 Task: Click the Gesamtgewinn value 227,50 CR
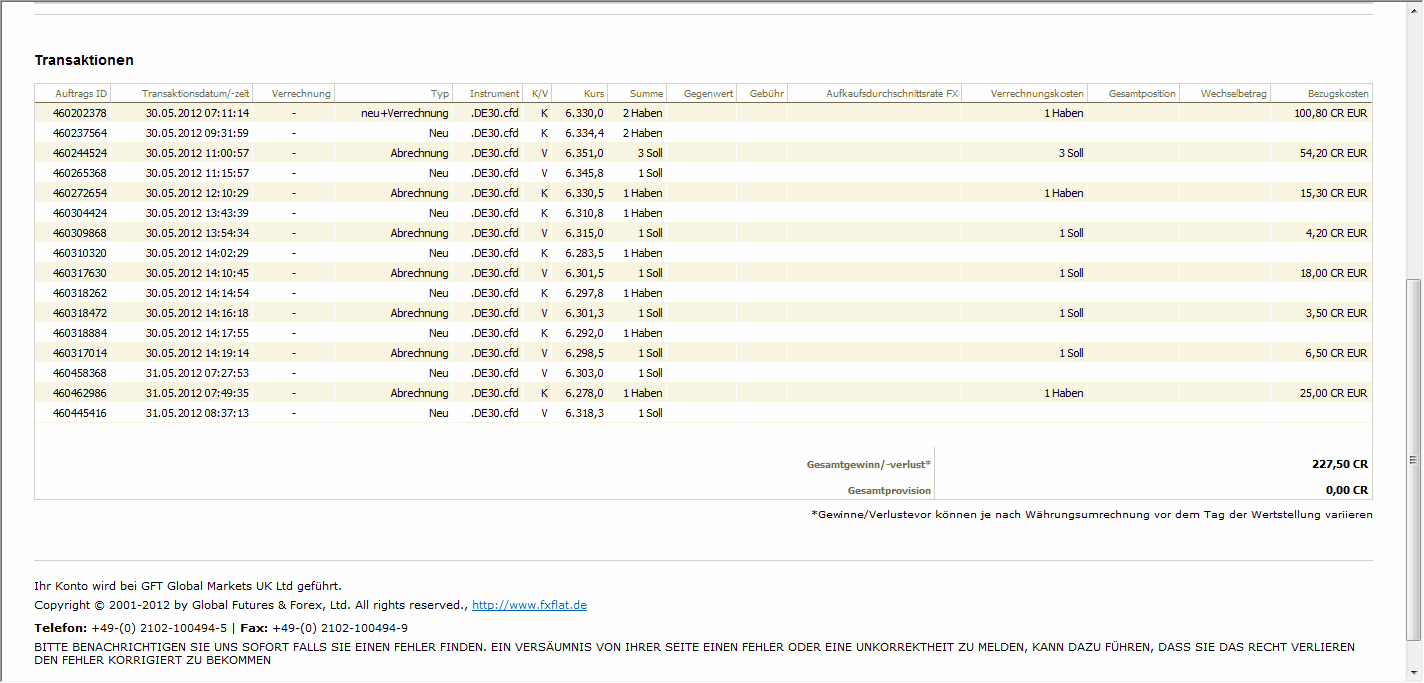tap(1339, 464)
